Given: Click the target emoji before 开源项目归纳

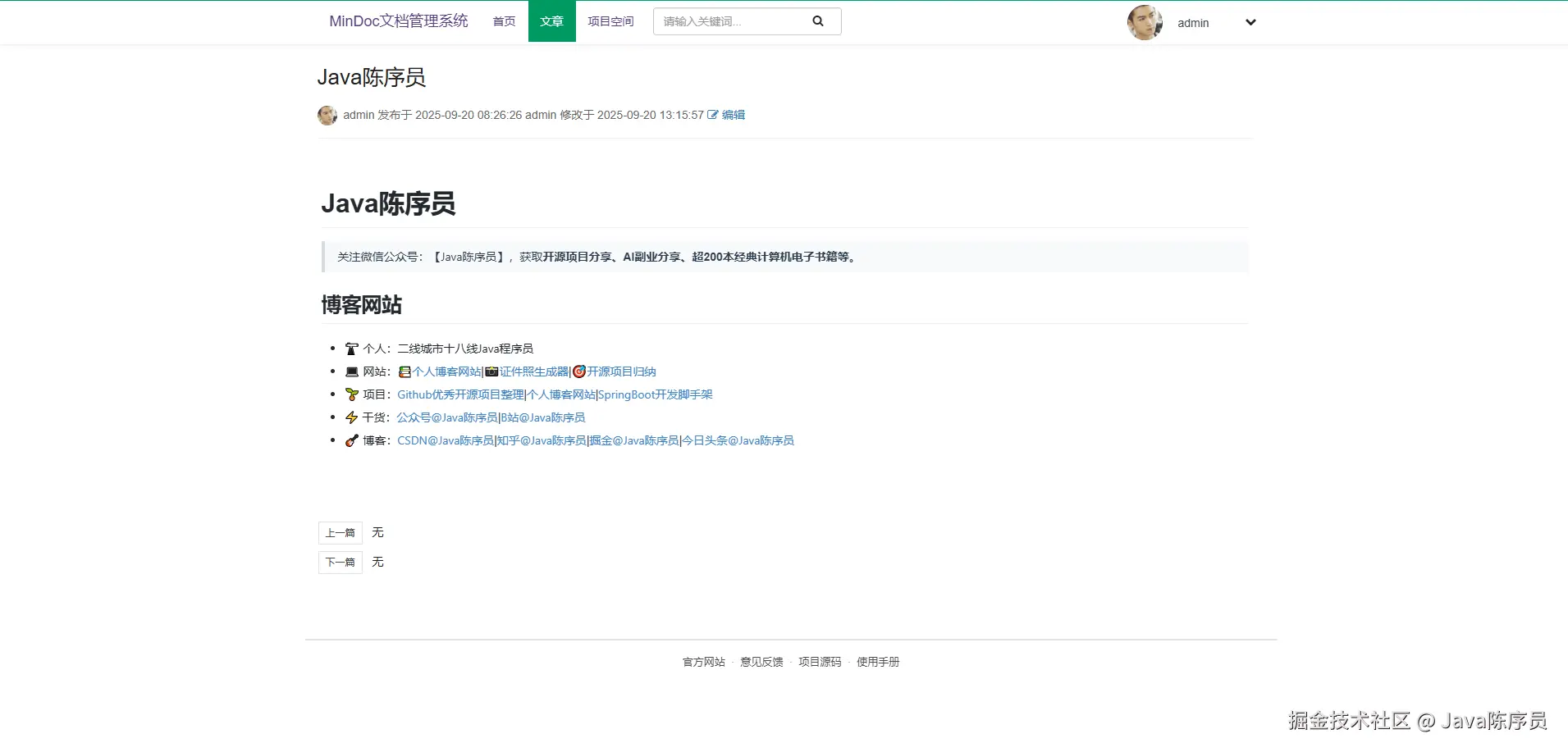Looking at the screenshot, I should [579, 372].
